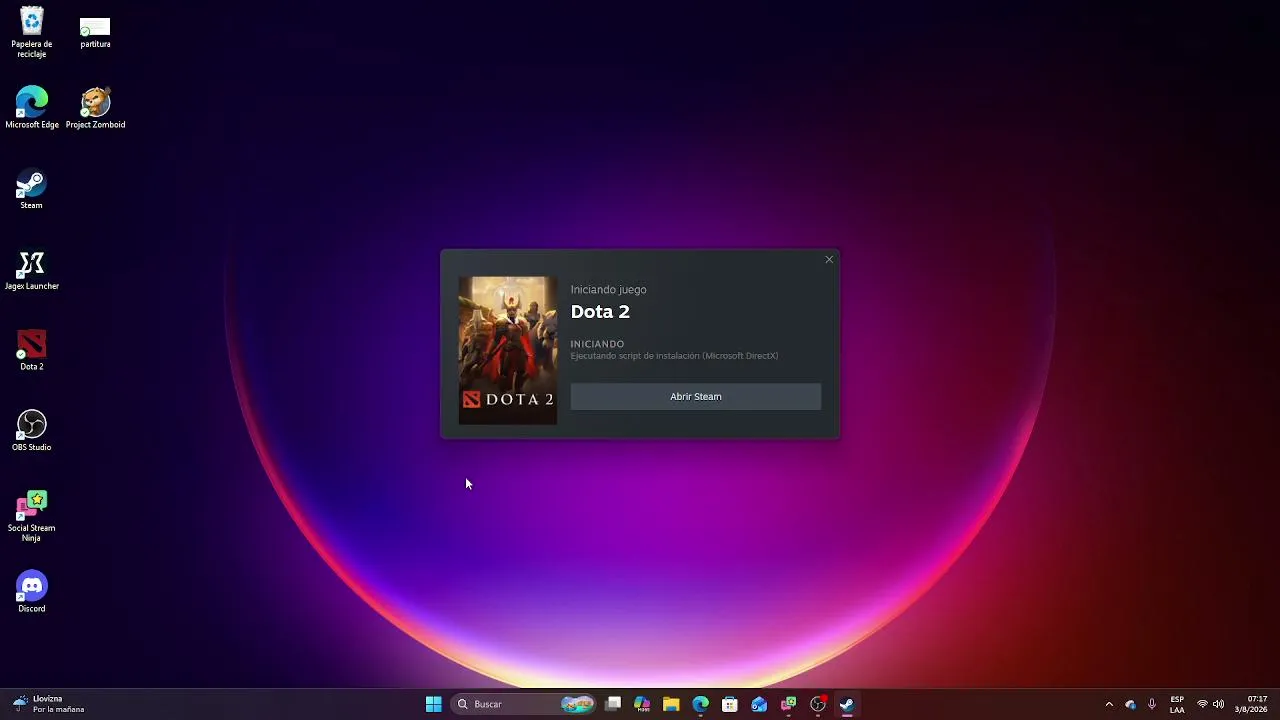This screenshot has height=720, width=1280.
Task: Open File Explorer from the taskbar
Action: tap(671, 704)
